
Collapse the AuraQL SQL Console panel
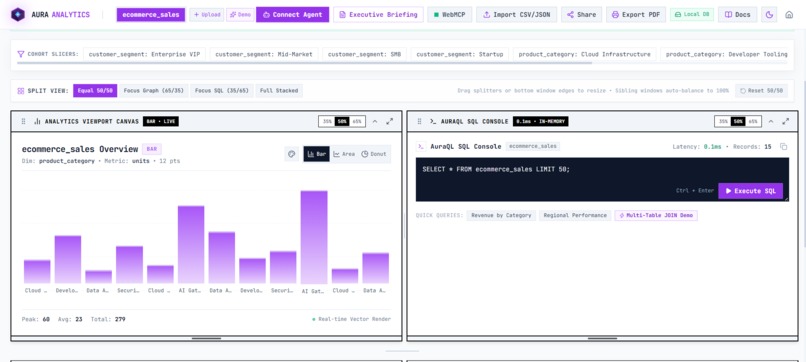click(x=771, y=121)
